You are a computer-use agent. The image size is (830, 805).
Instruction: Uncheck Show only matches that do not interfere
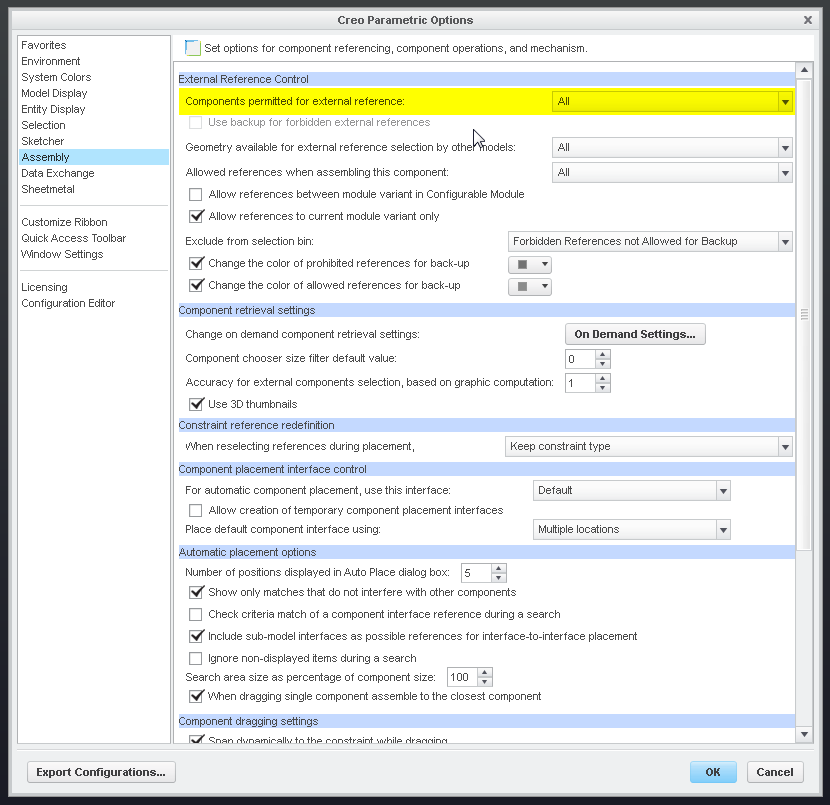coord(196,592)
